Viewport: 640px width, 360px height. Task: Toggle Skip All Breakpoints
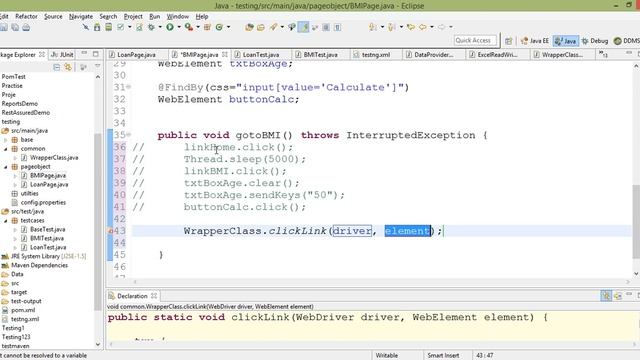pyautogui.click(x=86, y=27)
